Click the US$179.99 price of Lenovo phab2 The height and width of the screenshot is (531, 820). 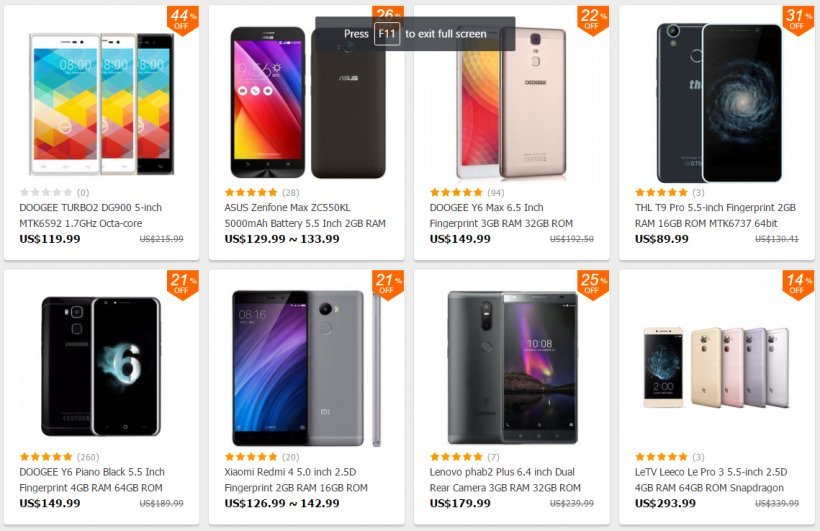(460, 503)
